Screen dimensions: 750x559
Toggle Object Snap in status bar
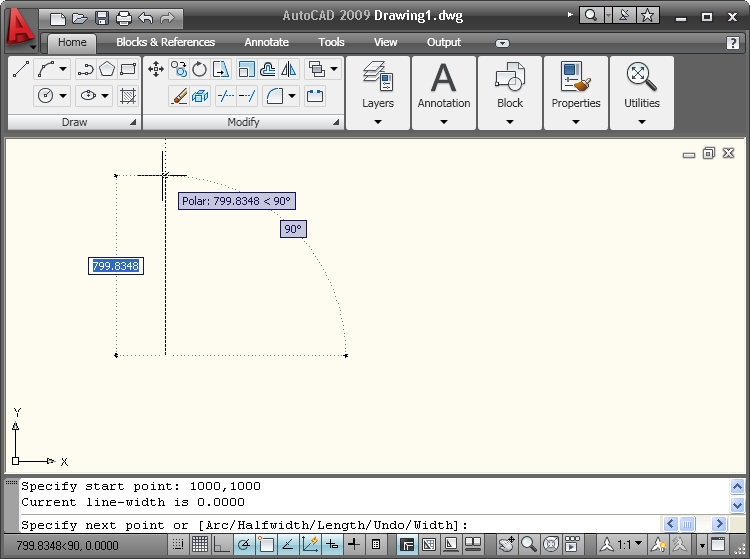point(266,544)
